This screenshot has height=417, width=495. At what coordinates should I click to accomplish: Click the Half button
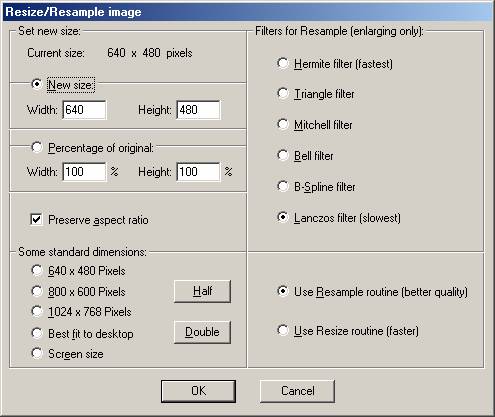(x=202, y=291)
